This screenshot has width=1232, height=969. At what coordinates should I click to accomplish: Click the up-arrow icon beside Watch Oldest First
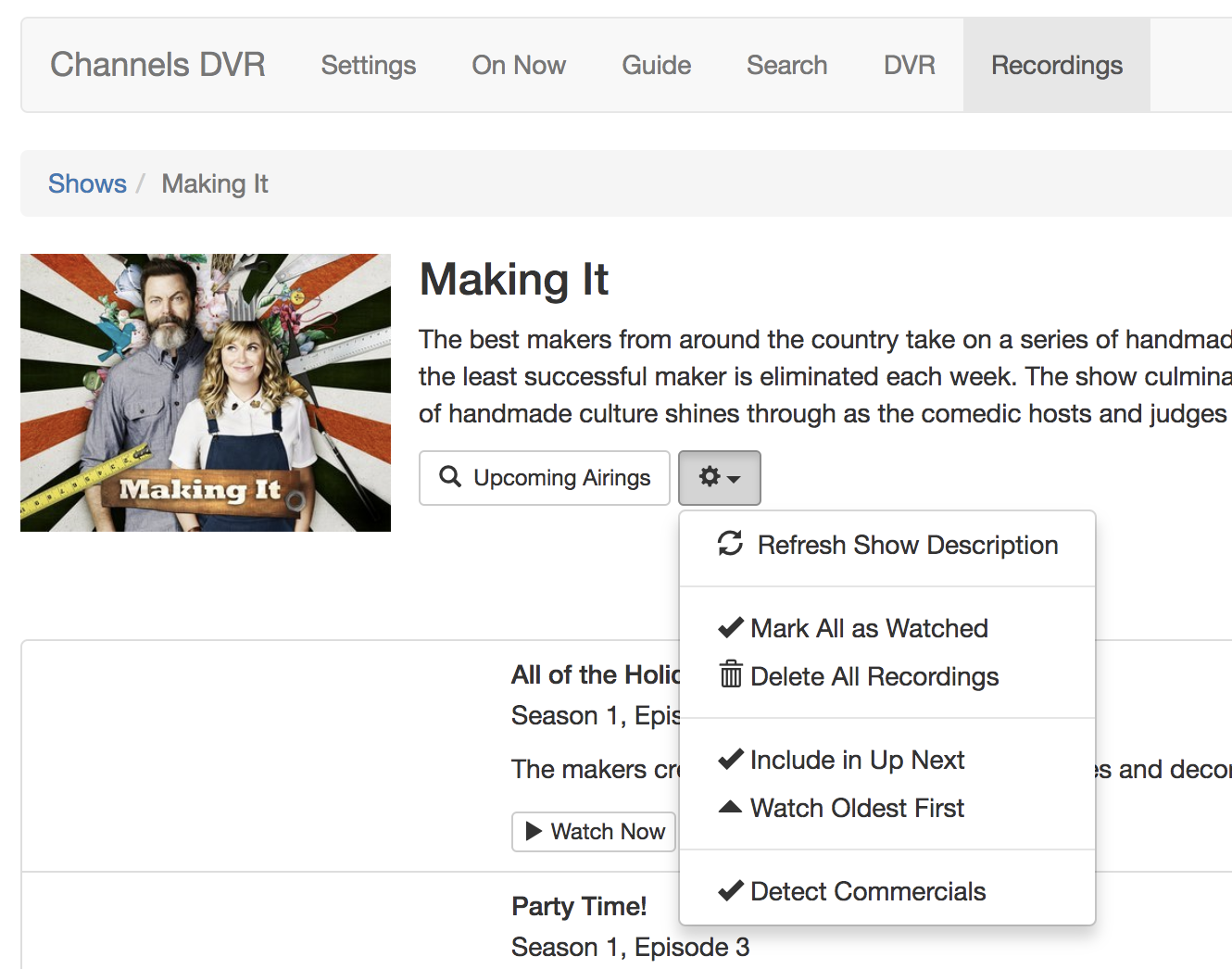730,807
